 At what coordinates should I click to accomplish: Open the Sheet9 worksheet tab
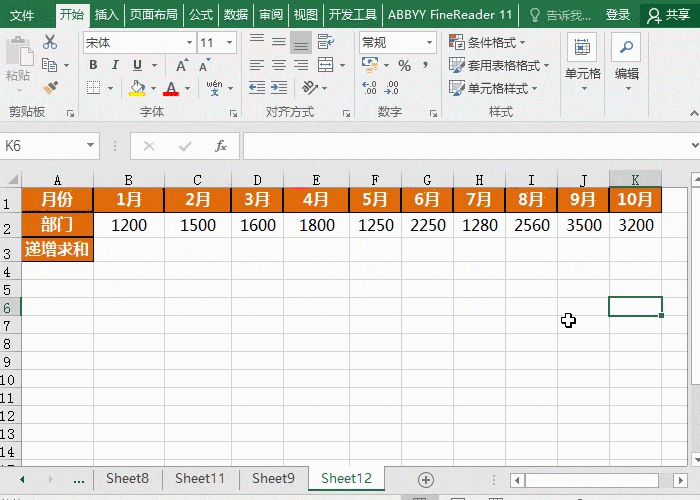273,479
